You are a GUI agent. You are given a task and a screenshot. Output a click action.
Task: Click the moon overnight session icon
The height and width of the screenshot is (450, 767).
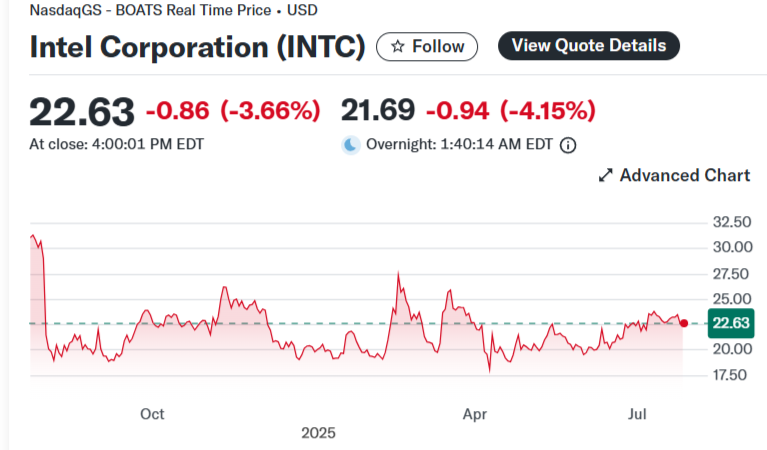click(350, 145)
